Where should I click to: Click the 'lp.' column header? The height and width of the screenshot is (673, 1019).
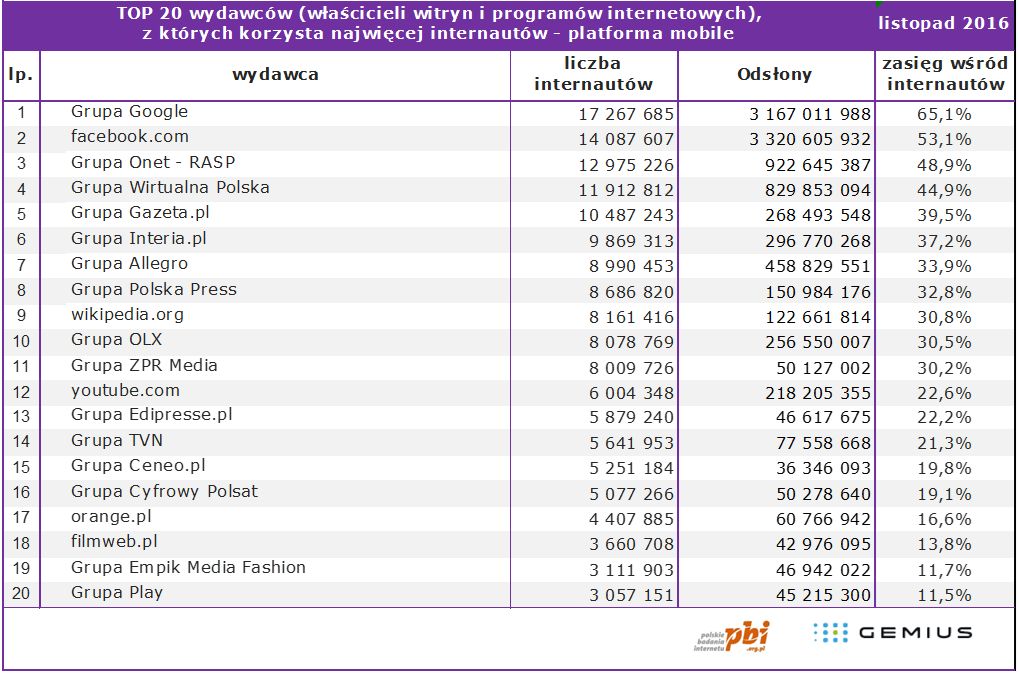point(21,75)
